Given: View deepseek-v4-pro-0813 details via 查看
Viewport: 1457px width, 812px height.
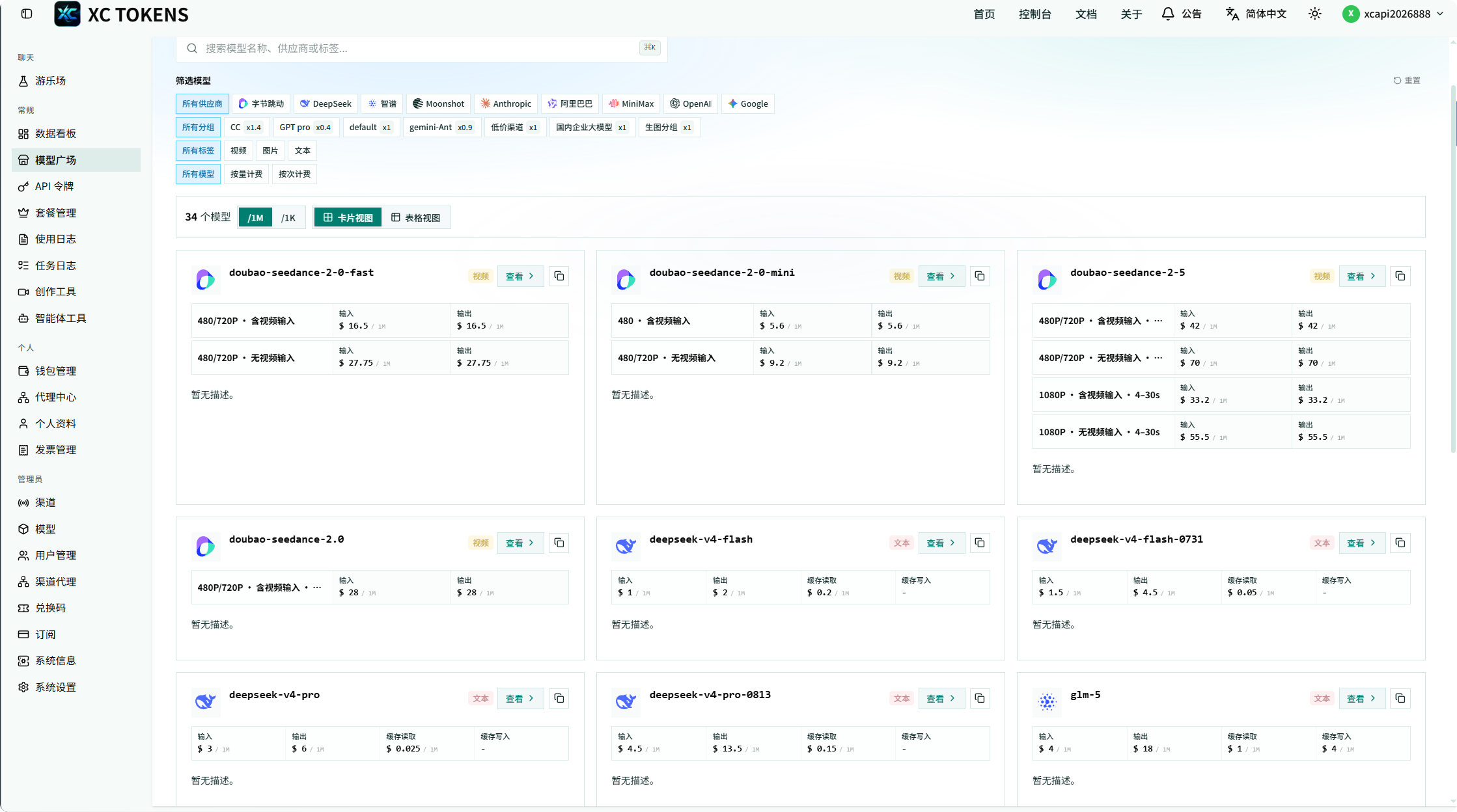Looking at the screenshot, I should (941, 698).
